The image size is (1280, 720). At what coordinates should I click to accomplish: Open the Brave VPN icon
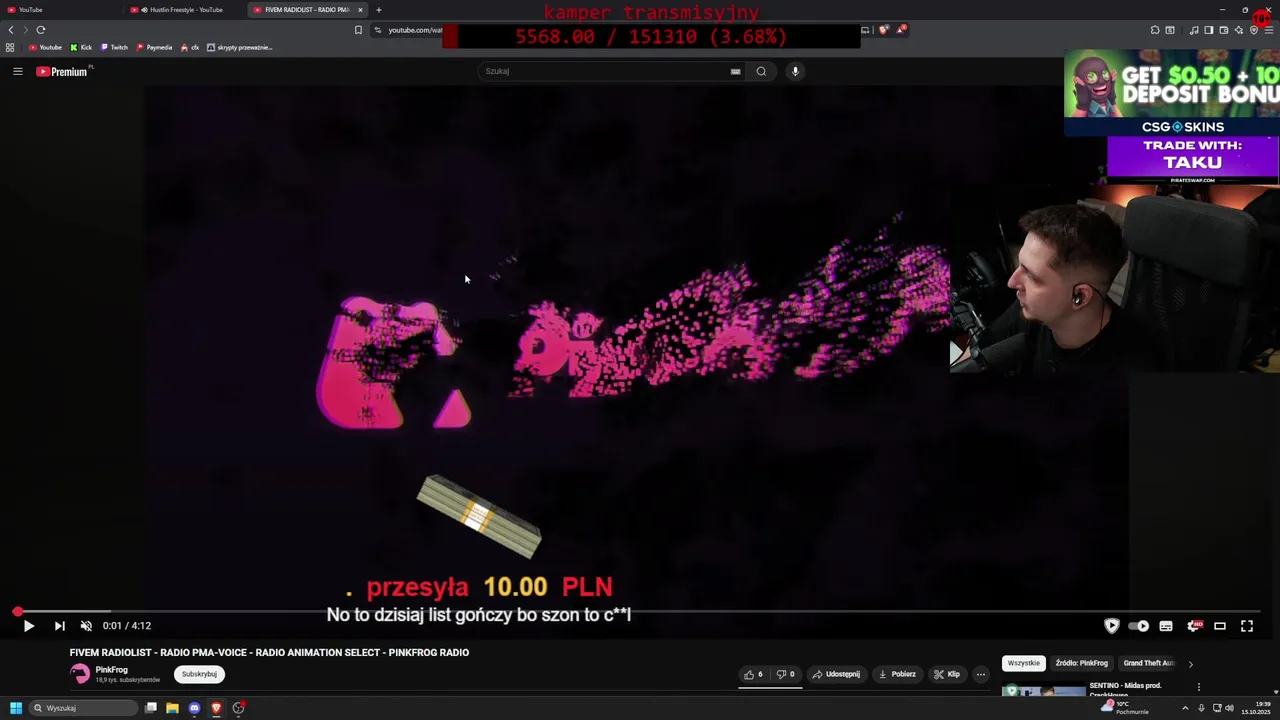point(1254,30)
